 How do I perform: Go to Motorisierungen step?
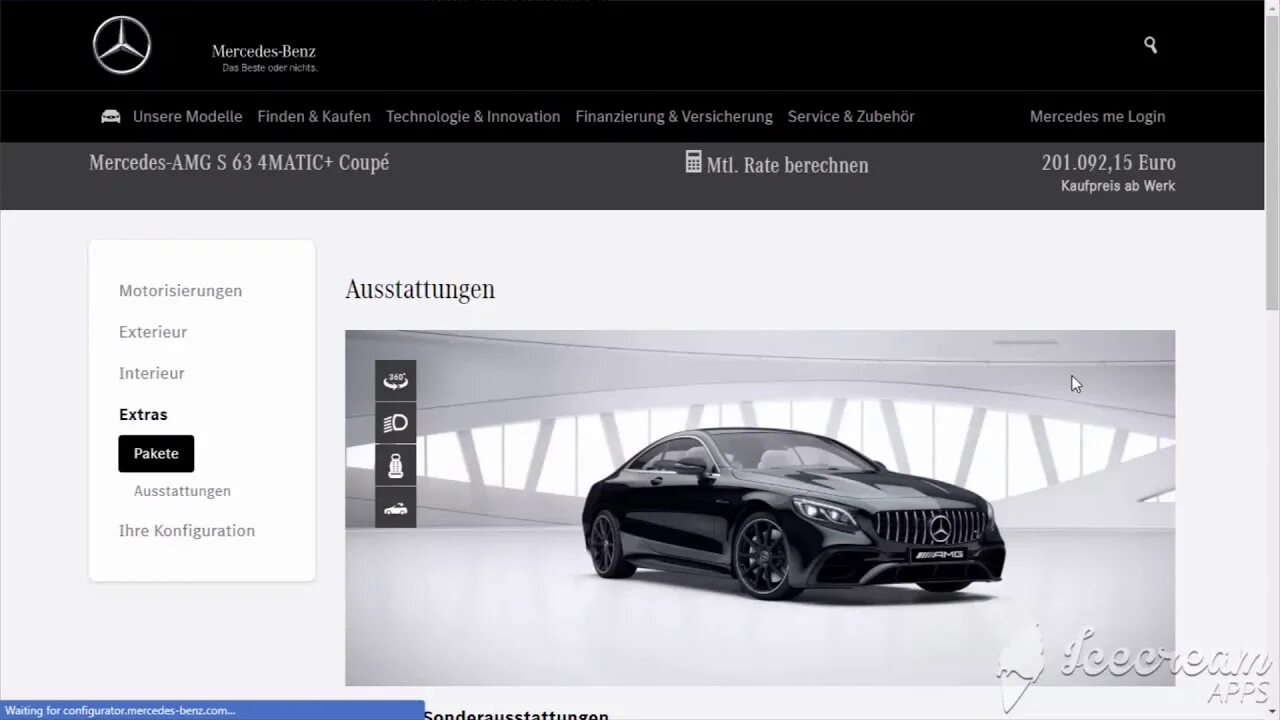(181, 291)
